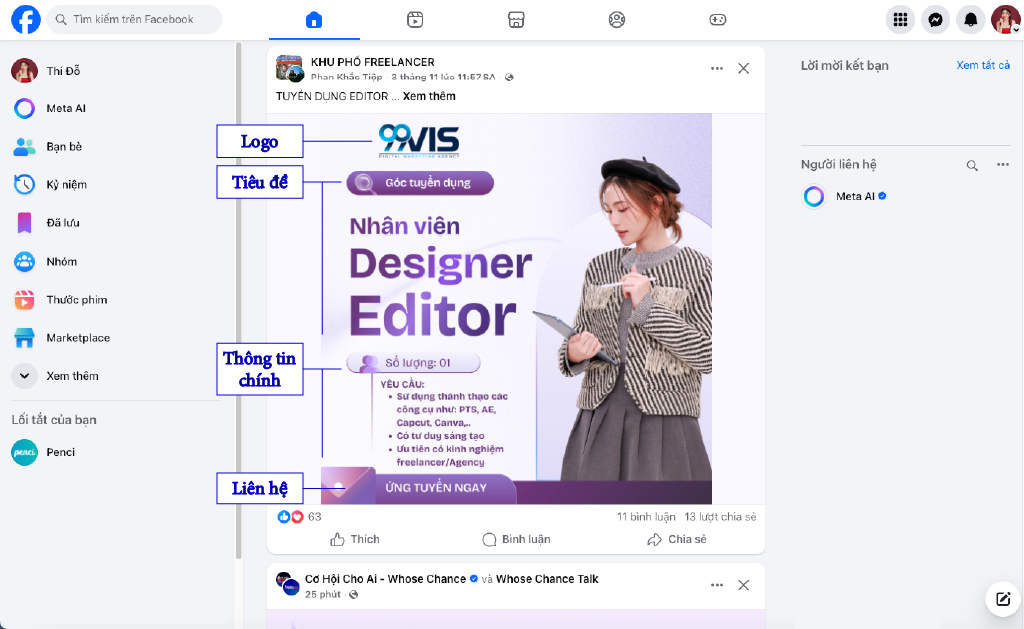Screen dimensions: 1024x629
Task: Click Xem tất cả friend requests link
Action: (982, 65)
